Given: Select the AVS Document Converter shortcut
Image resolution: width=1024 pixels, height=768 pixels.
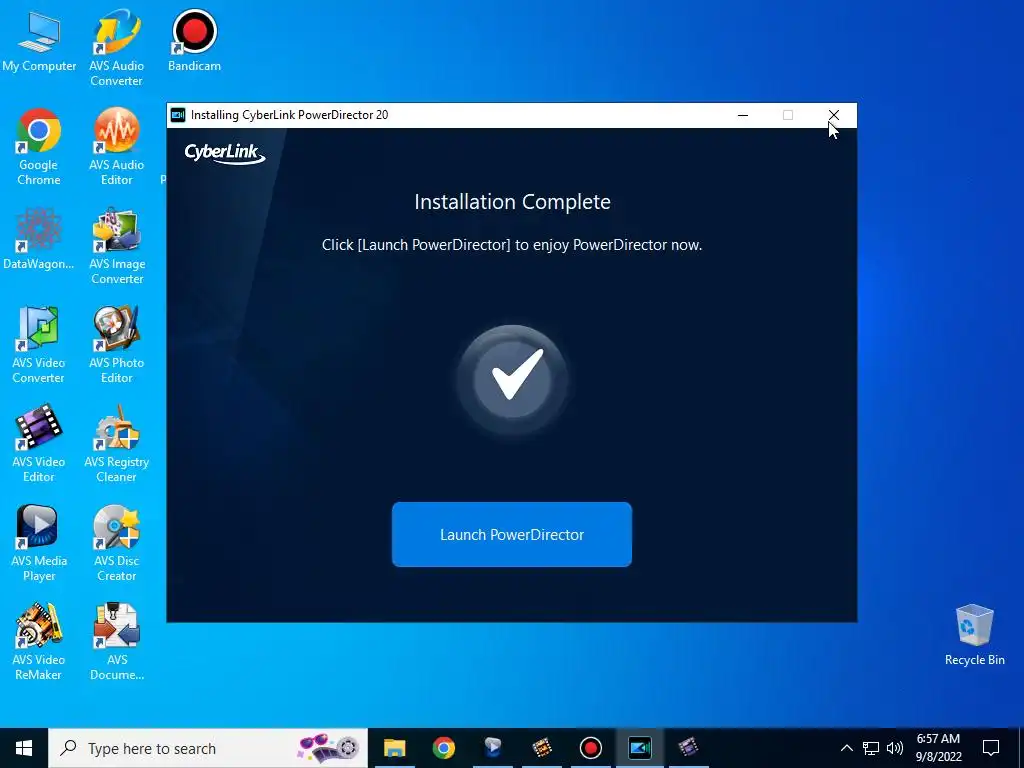Looking at the screenshot, I should [116, 642].
